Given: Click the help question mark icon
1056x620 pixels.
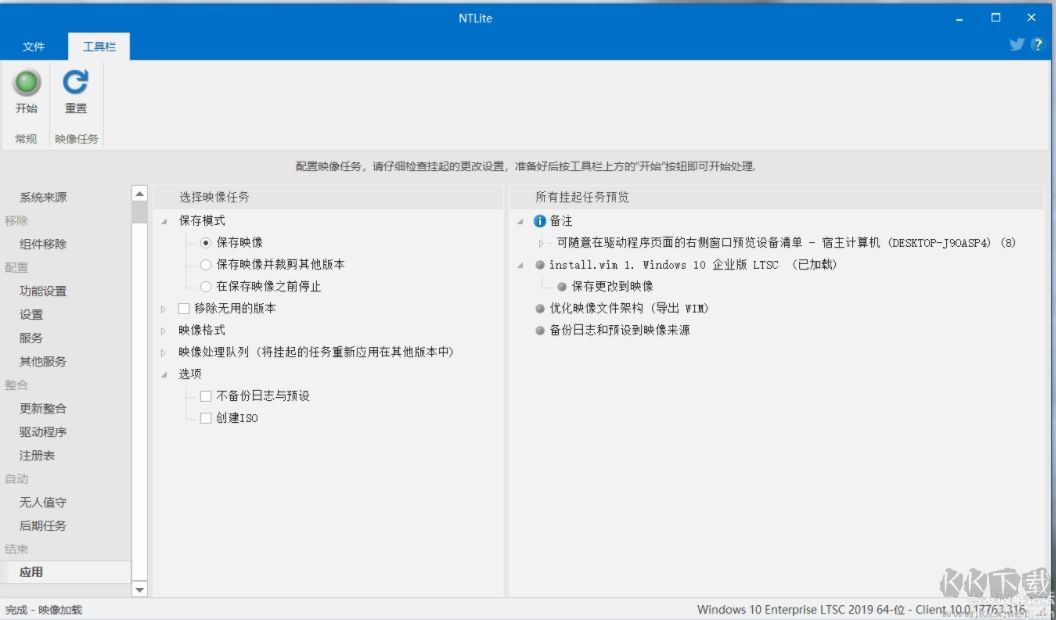Looking at the screenshot, I should pyautogui.click(x=1037, y=44).
